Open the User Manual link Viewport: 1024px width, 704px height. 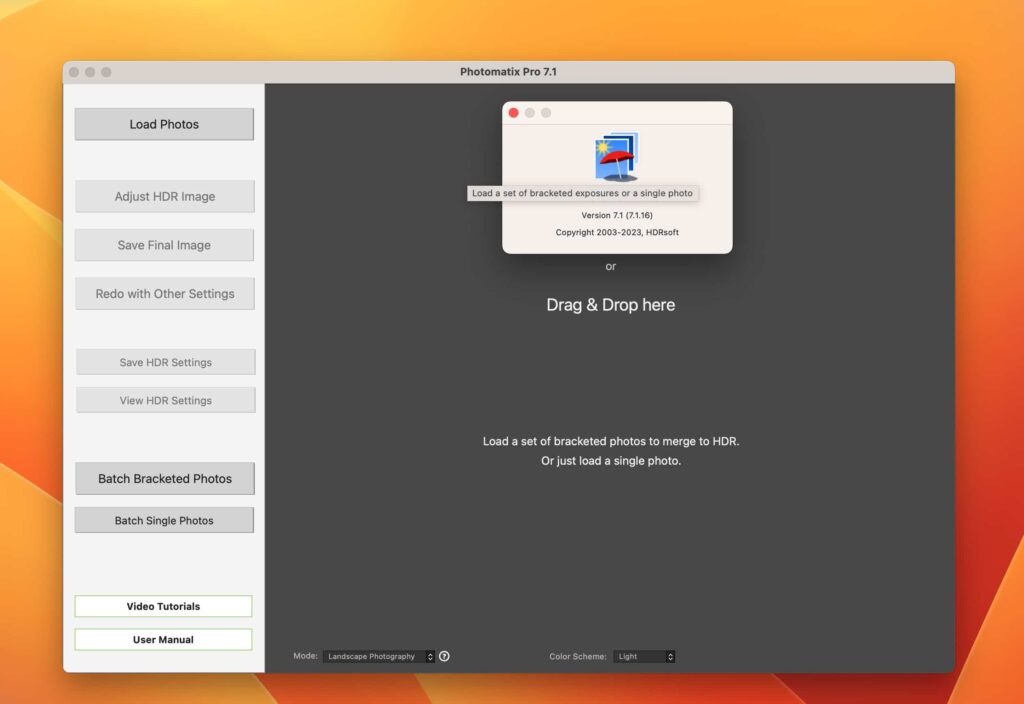(x=163, y=639)
